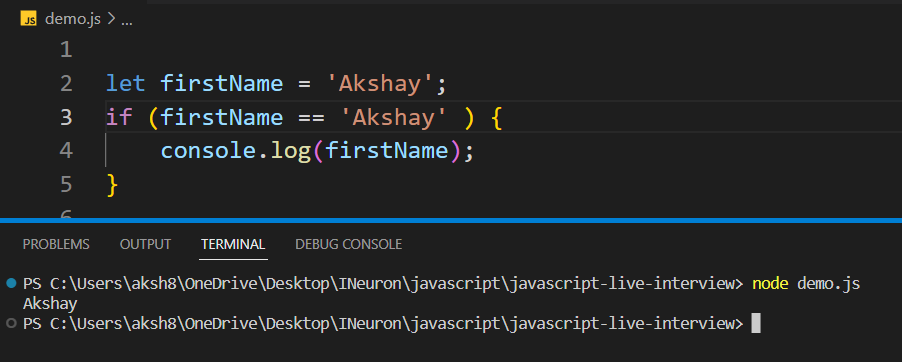Click 'demo.js' argument in terminal command
Viewport: 902px width, 362px height.
pyautogui.click(x=828, y=284)
